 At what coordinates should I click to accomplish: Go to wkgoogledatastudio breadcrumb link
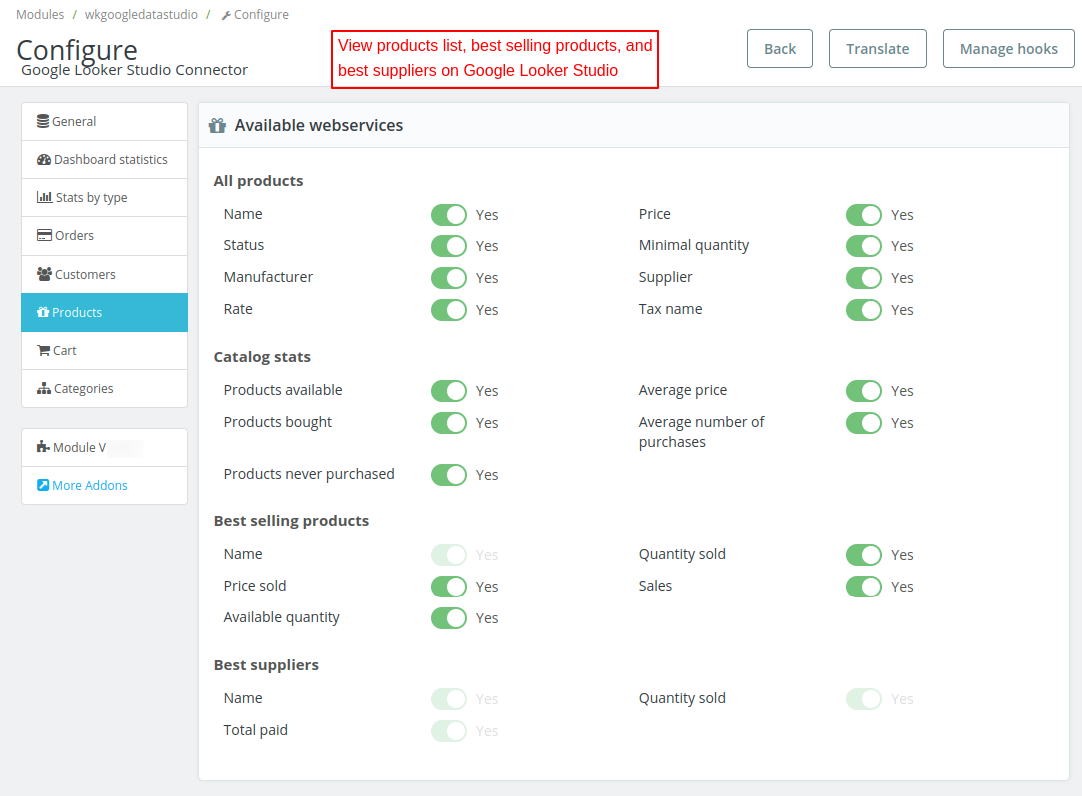coord(141,15)
